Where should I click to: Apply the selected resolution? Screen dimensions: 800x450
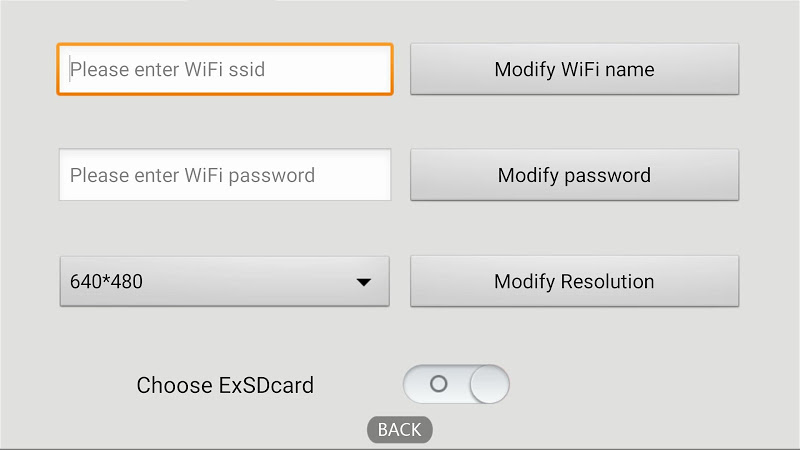pos(574,281)
